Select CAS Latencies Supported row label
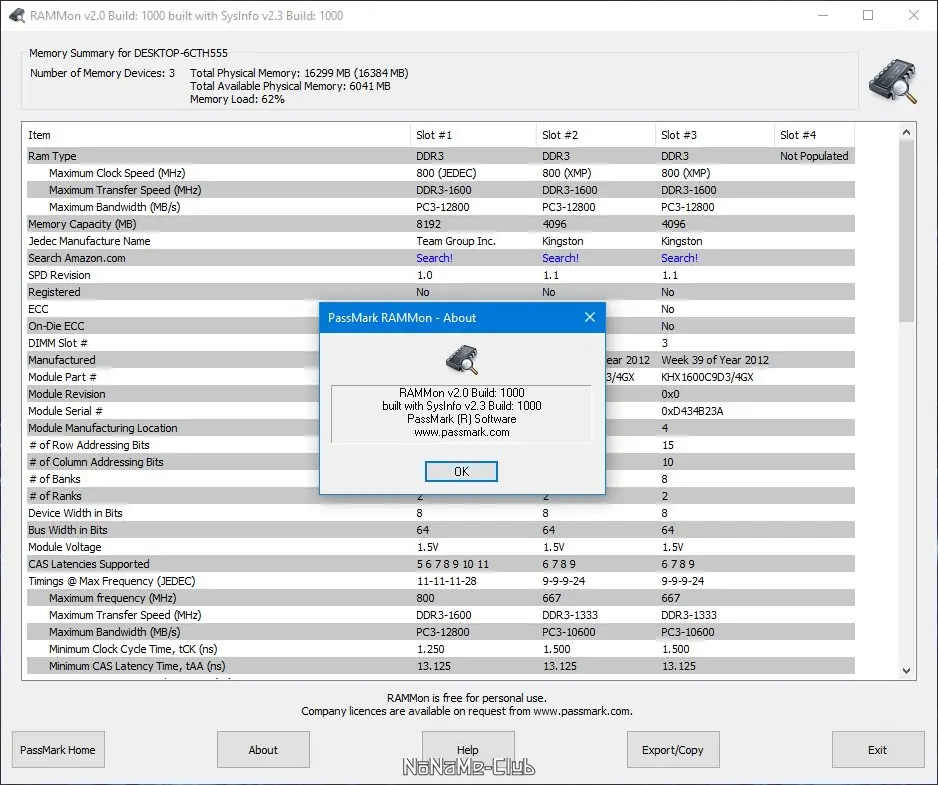The height and width of the screenshot is (785, 938). pos(89,564)
